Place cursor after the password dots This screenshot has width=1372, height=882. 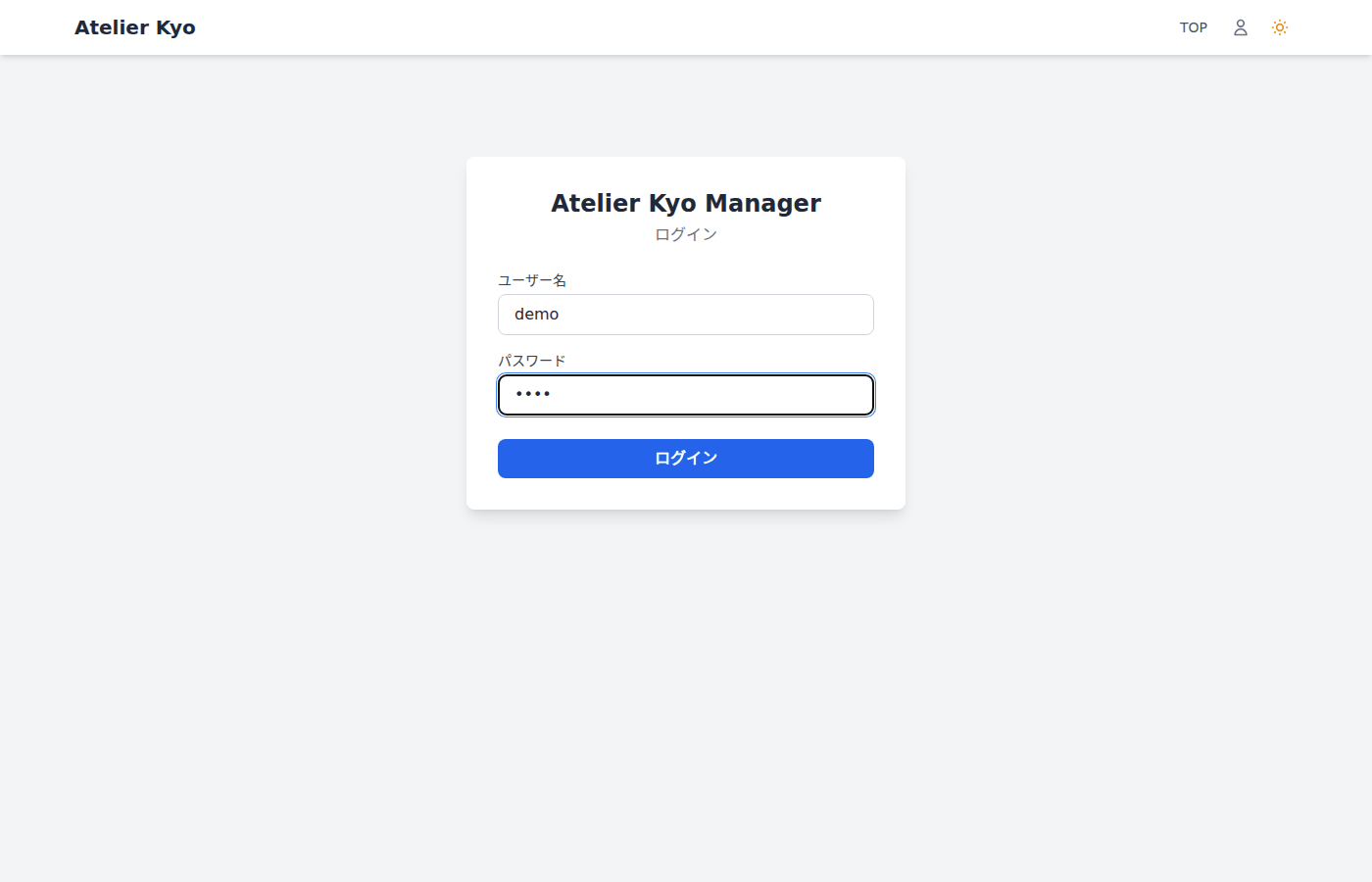coord(553,395)
